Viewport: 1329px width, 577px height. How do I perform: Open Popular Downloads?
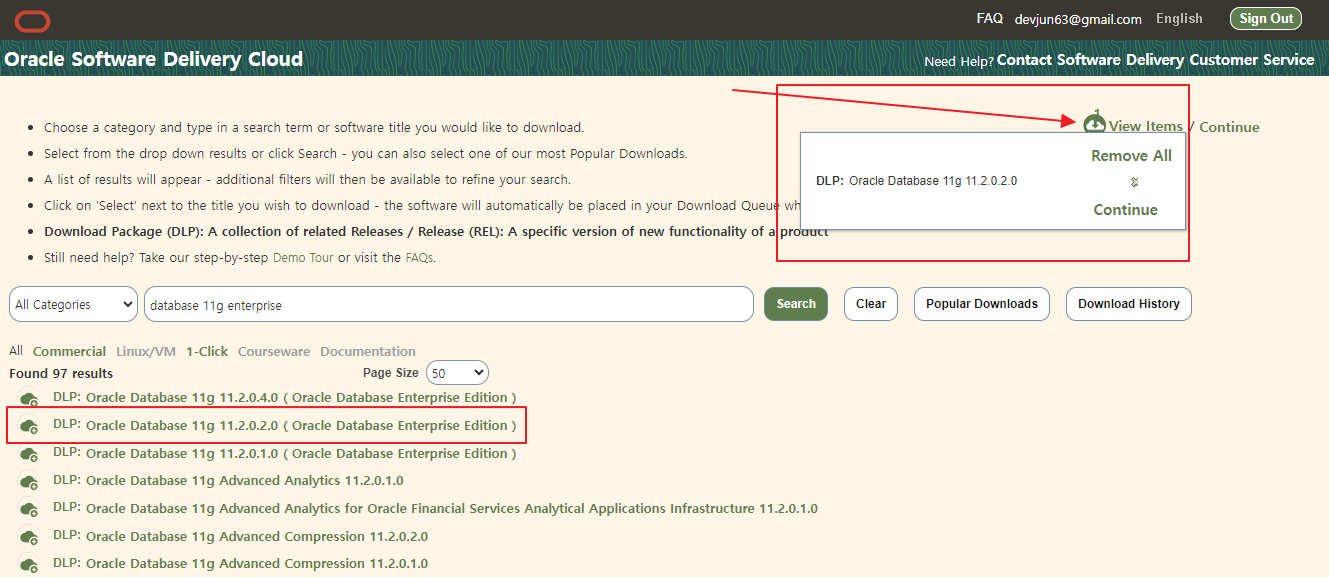[982, 304]
